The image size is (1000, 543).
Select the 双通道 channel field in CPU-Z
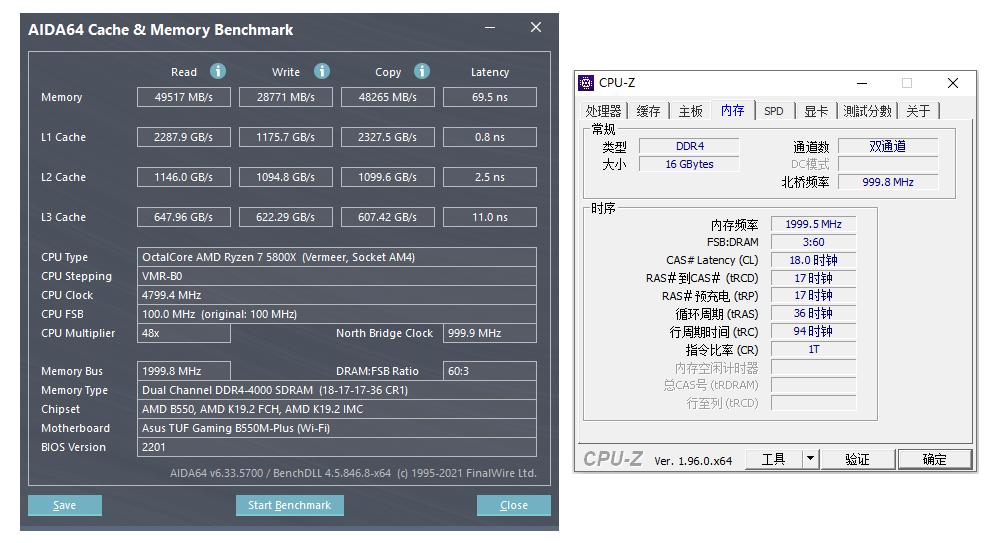coord(888,146)
